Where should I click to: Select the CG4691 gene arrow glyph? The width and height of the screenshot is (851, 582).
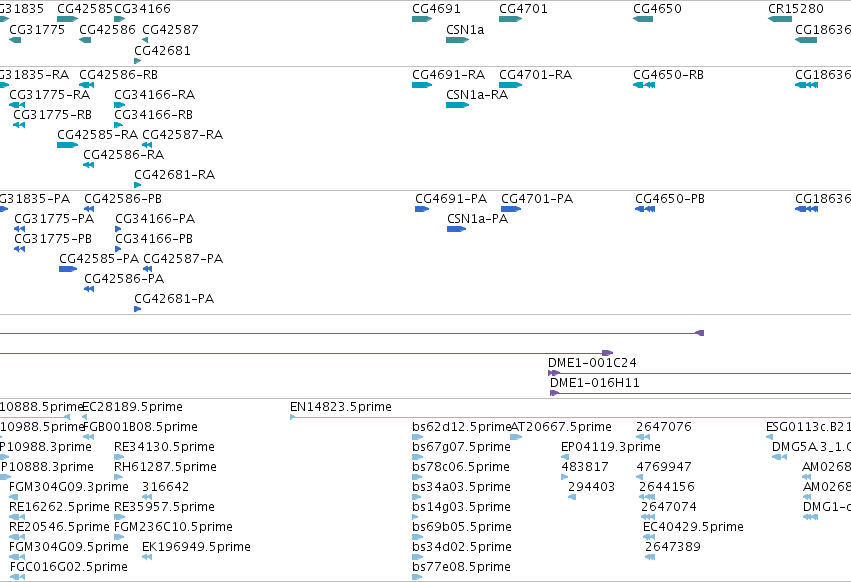coord(422,19)
